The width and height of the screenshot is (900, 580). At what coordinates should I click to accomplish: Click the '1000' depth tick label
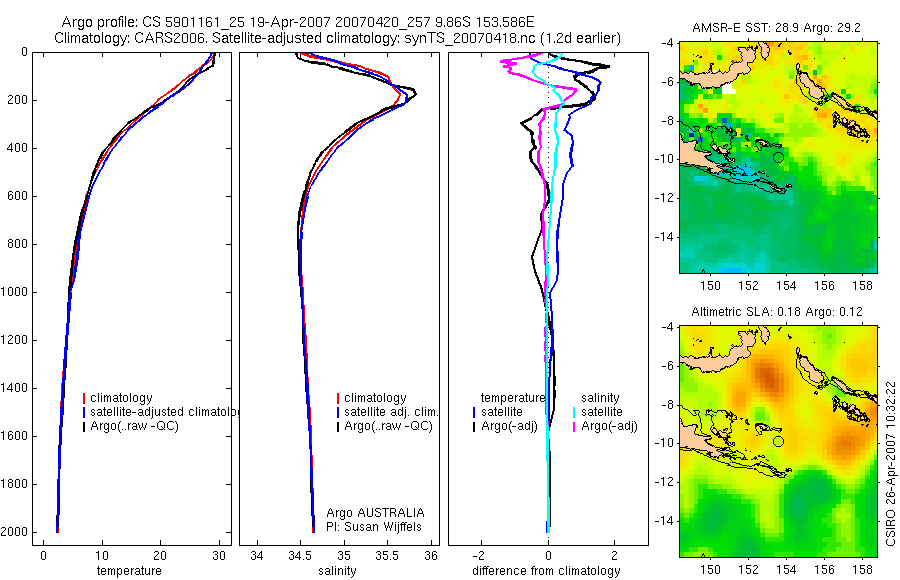click(14, 292)
